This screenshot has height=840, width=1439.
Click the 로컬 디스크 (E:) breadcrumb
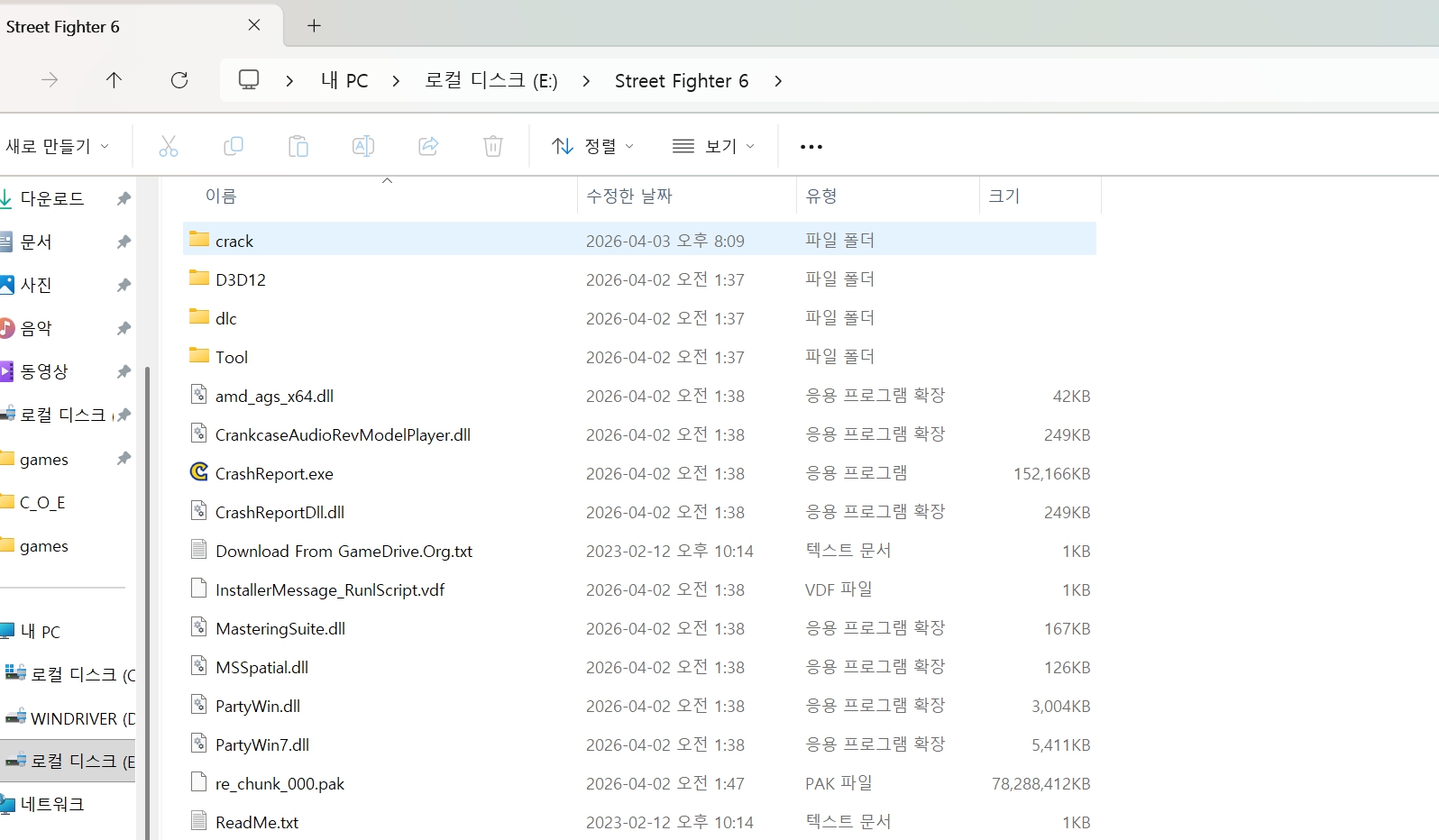click(491, 81)
